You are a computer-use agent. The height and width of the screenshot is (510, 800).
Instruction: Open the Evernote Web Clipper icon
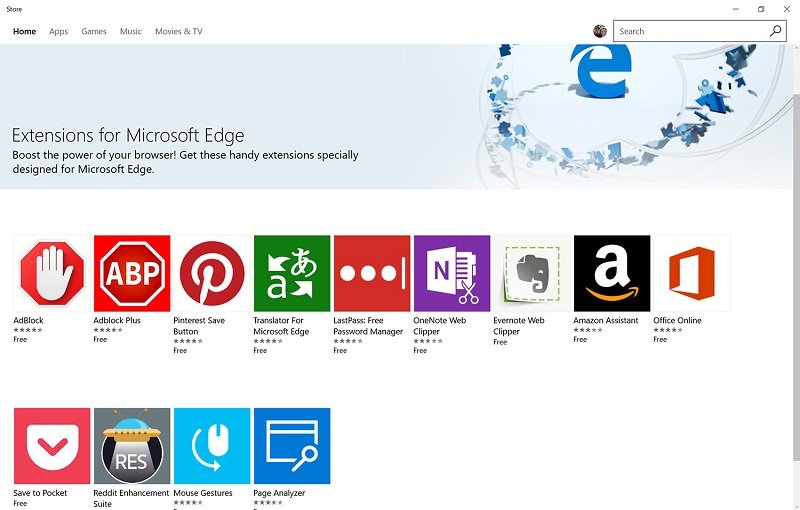(x=532, y=273)
